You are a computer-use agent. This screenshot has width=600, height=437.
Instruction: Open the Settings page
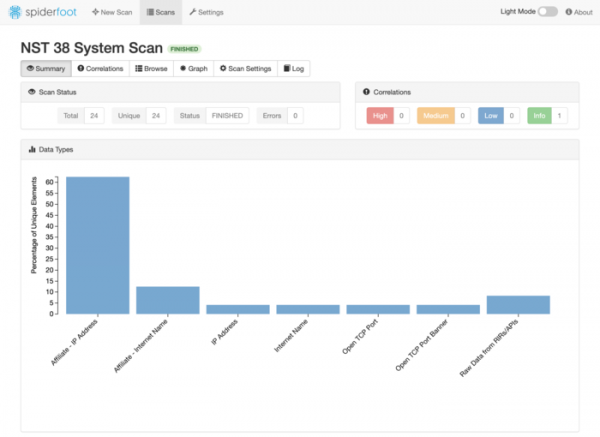[x=206, y=12]
